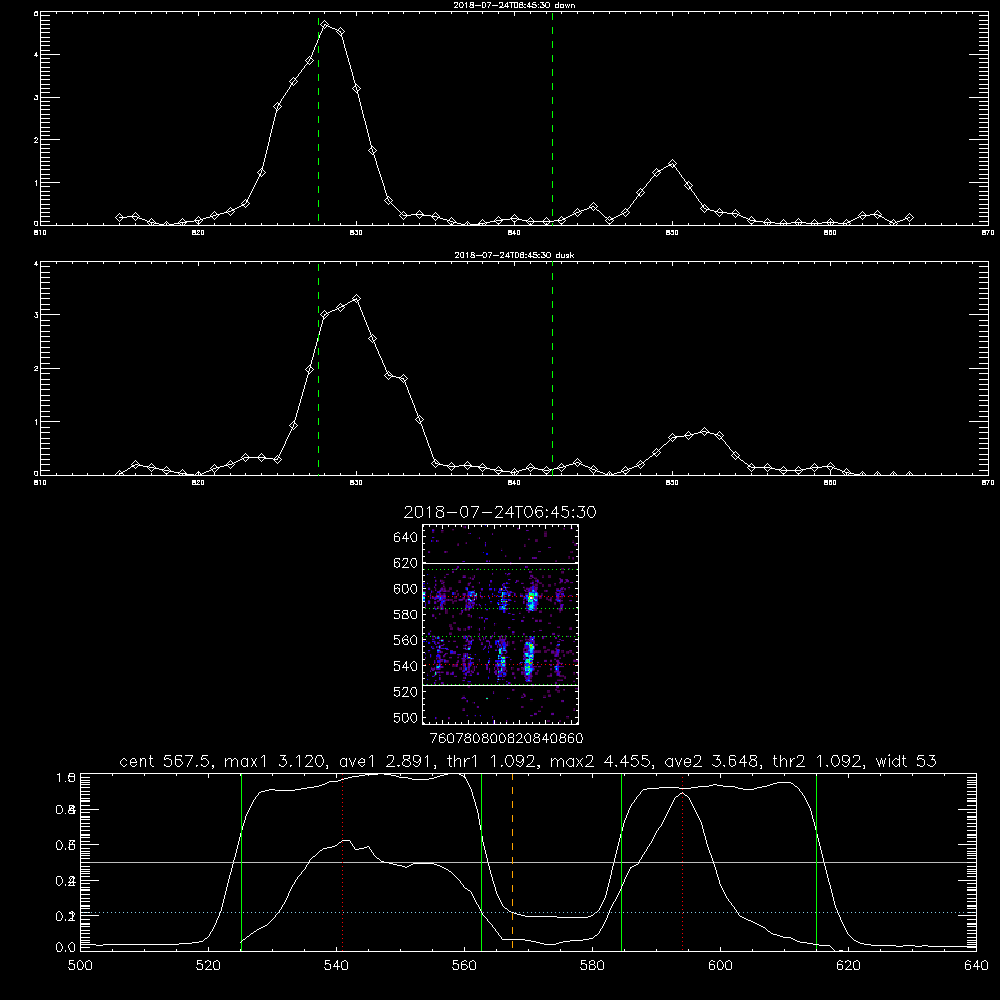The height and width of the screenshot is (1000, 1000).
Task: Click the dusk plot green dashed line near 828
Action: [319, 369]
